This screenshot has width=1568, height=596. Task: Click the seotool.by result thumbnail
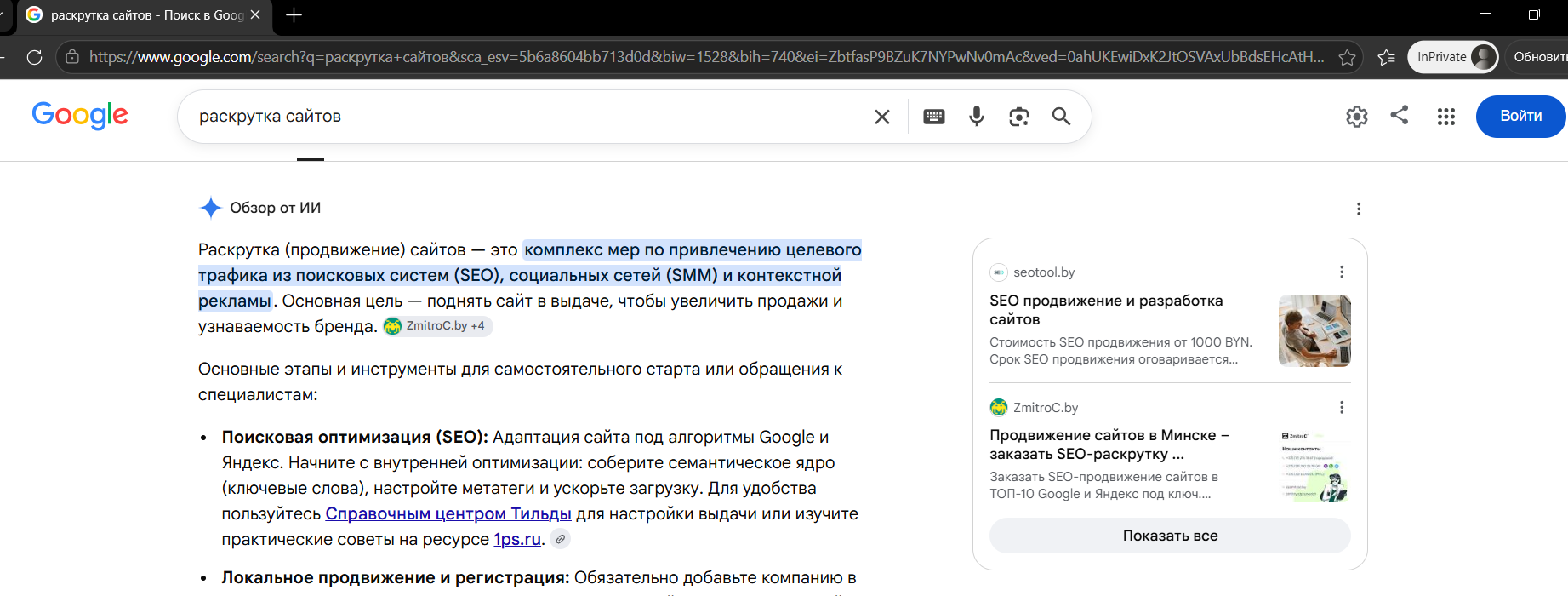tap(1314, 330)
